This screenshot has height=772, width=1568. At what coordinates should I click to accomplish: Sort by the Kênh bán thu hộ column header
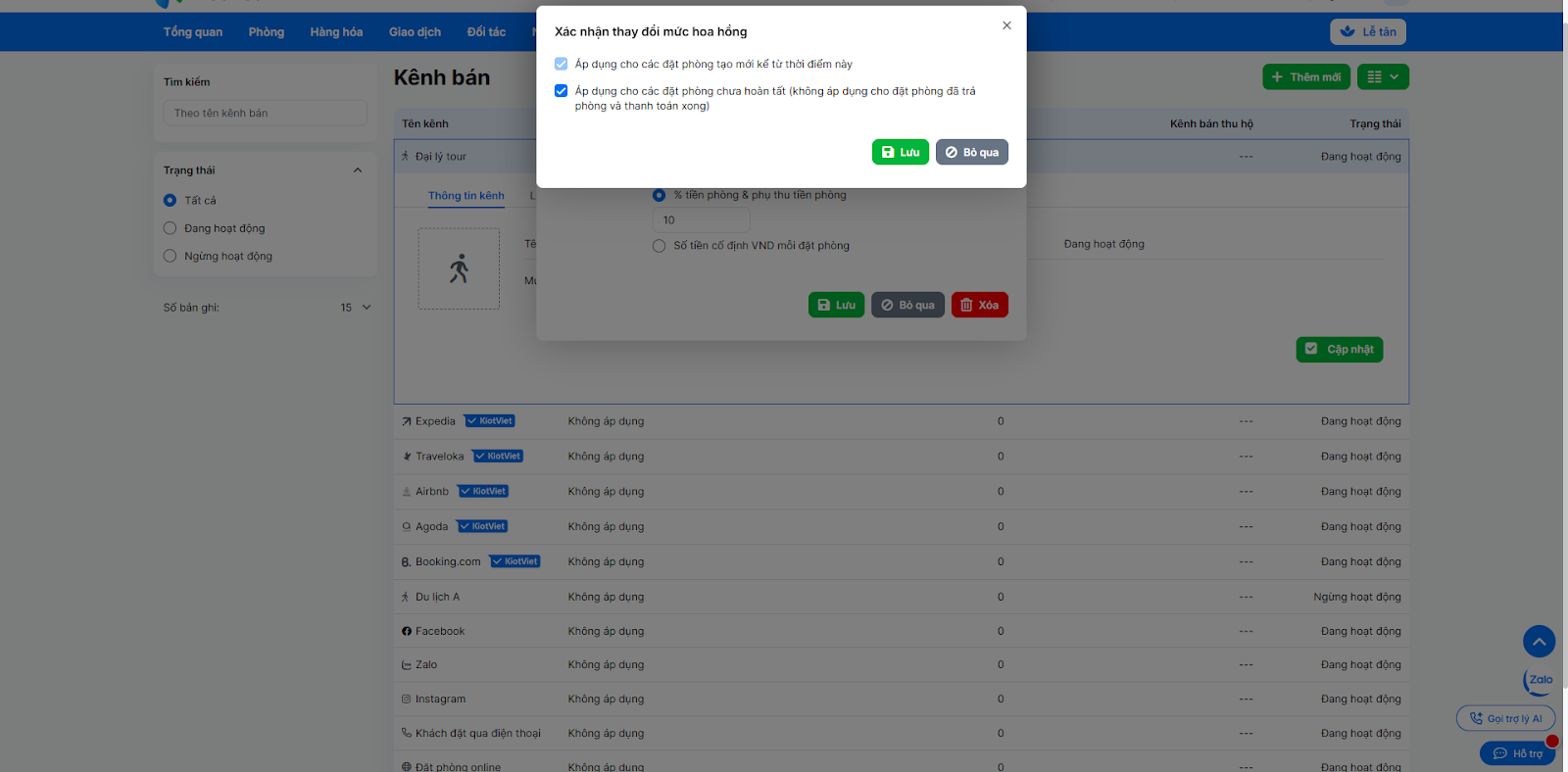(1211, 124)
